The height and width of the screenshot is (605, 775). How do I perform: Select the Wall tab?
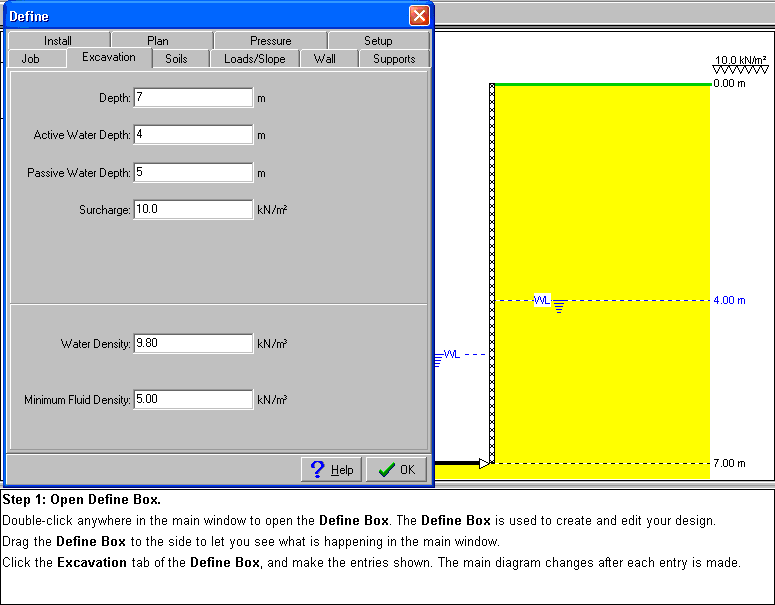tap(325, 59)
